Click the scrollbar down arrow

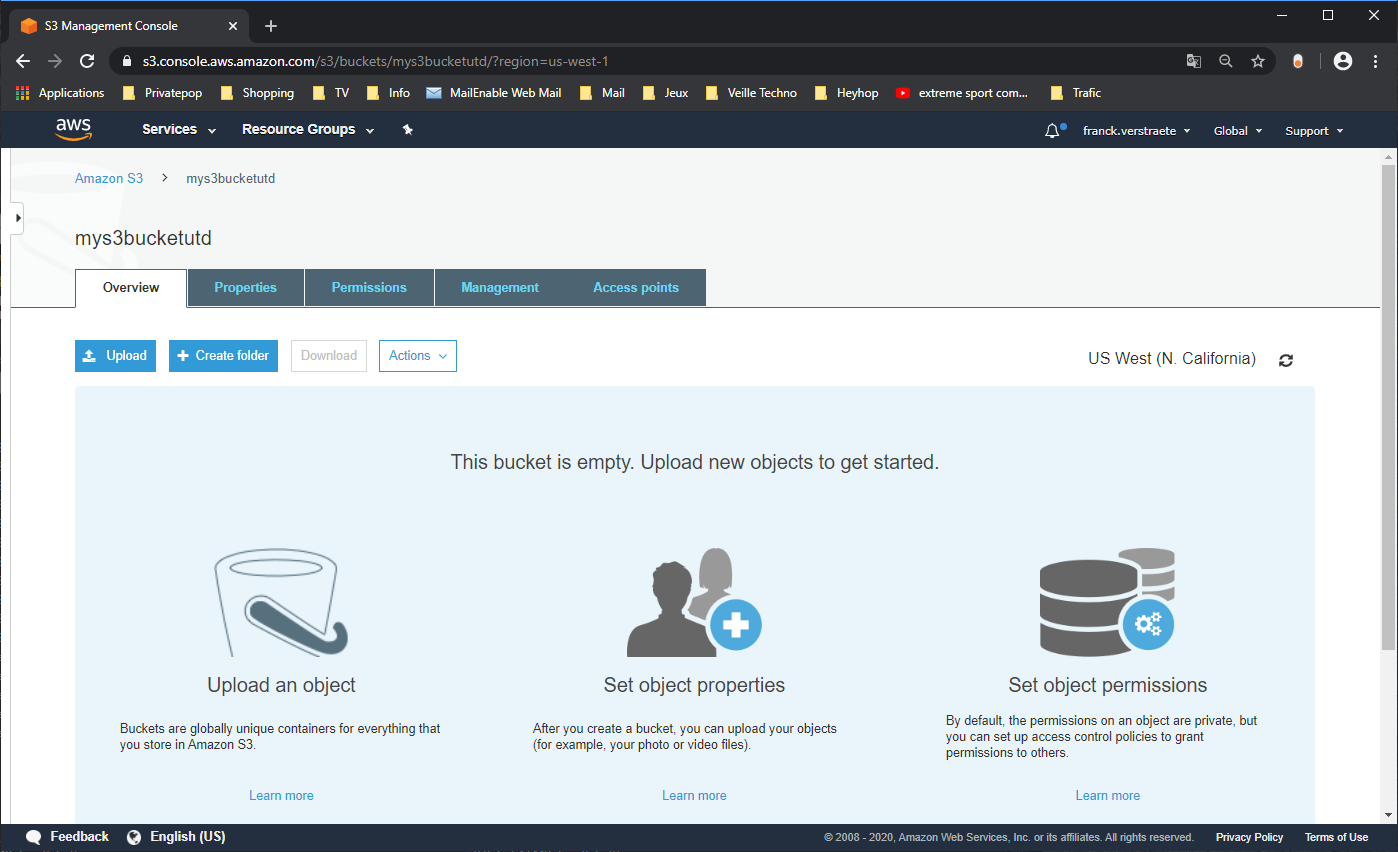point(1389,816)
